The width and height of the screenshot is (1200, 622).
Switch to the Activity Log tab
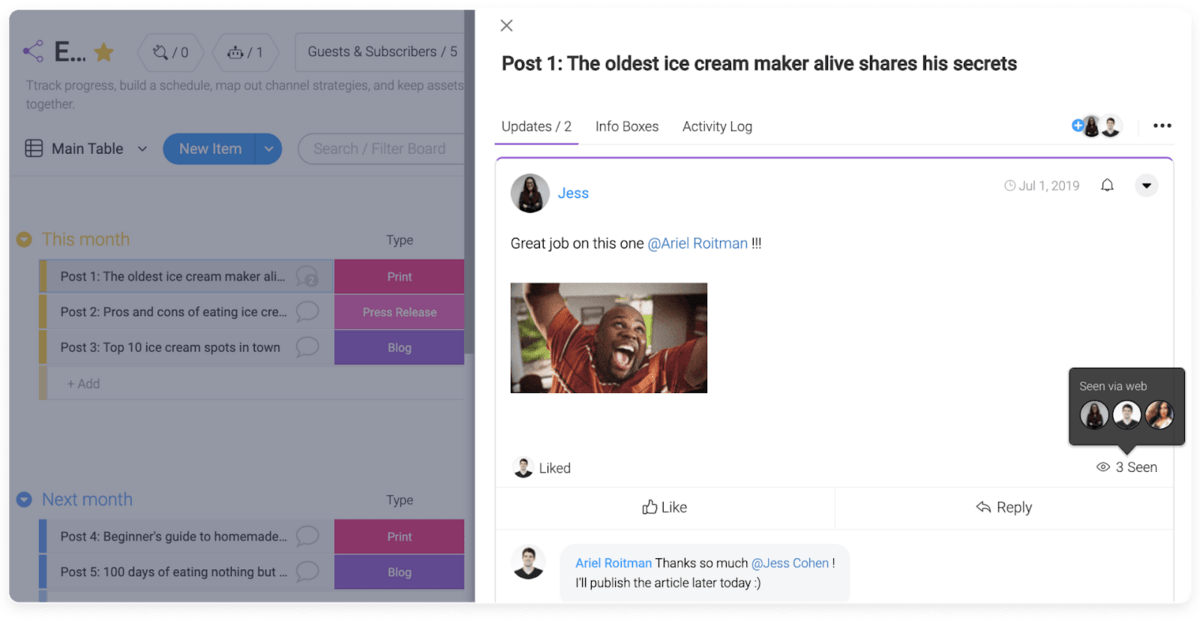tap(717, 127)
